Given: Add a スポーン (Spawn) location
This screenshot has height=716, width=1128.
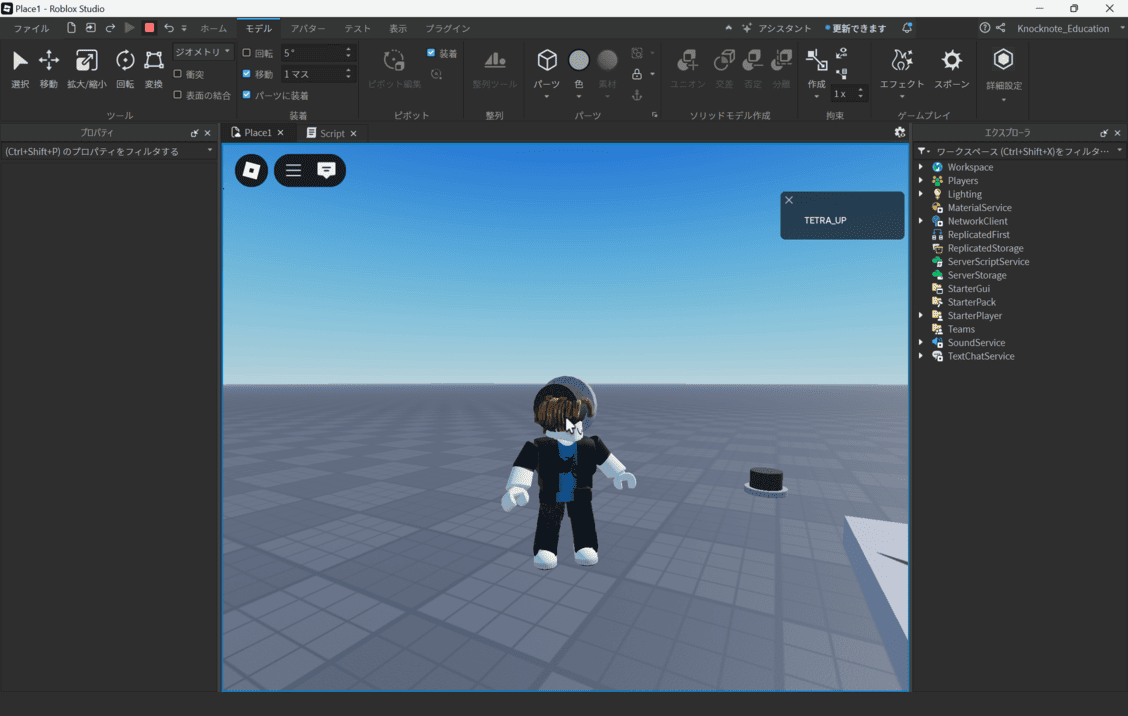Looking at the screenshot, I should 952,68.
